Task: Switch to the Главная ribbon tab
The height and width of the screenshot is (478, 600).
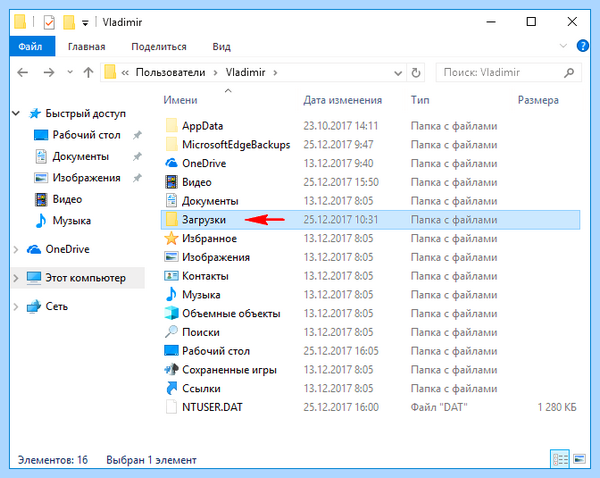Action: pyautogui.click(x=86, y=47)
